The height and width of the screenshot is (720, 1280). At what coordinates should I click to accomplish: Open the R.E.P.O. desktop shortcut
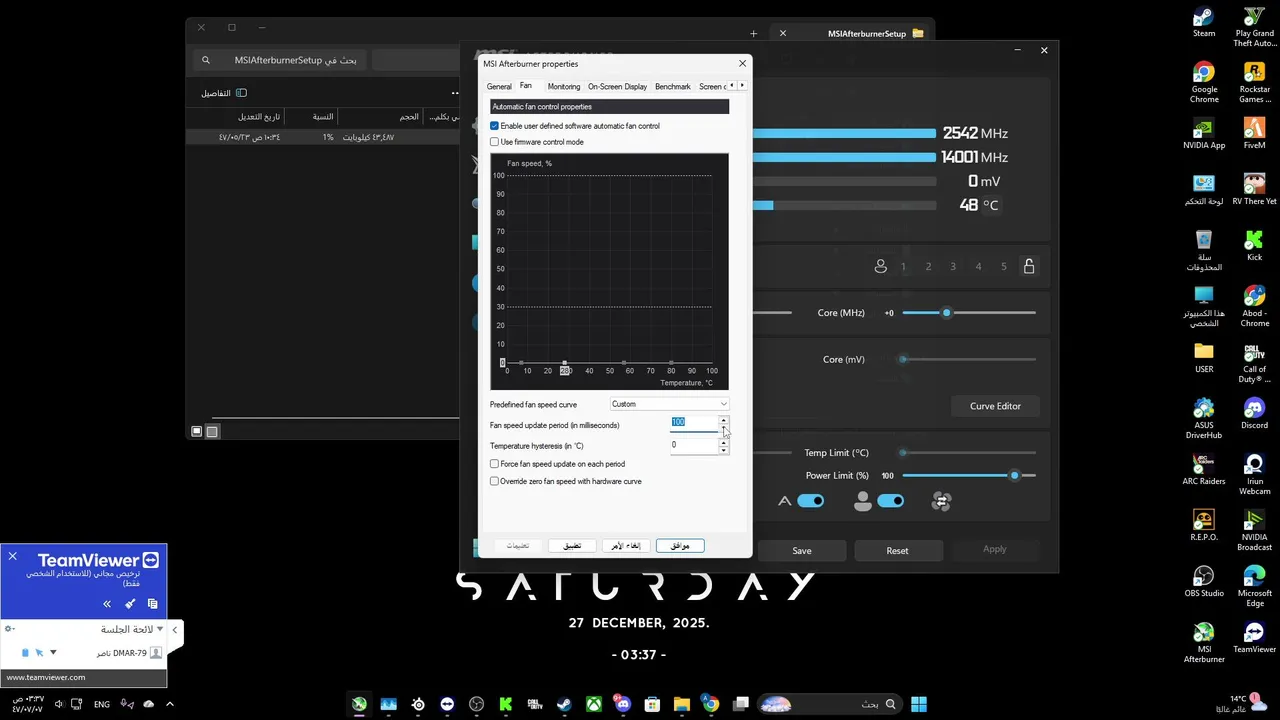click(1204, 526)
